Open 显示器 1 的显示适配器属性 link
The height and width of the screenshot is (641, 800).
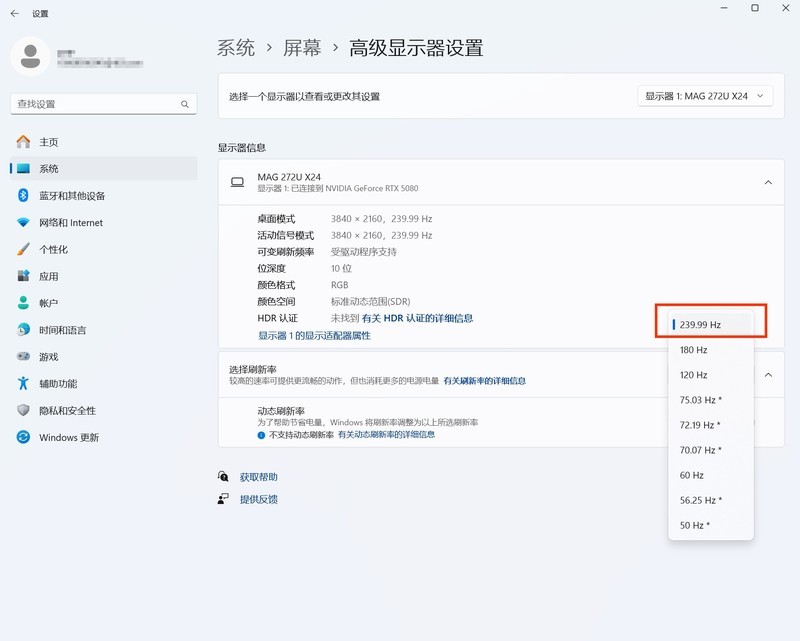click(314, 336)
